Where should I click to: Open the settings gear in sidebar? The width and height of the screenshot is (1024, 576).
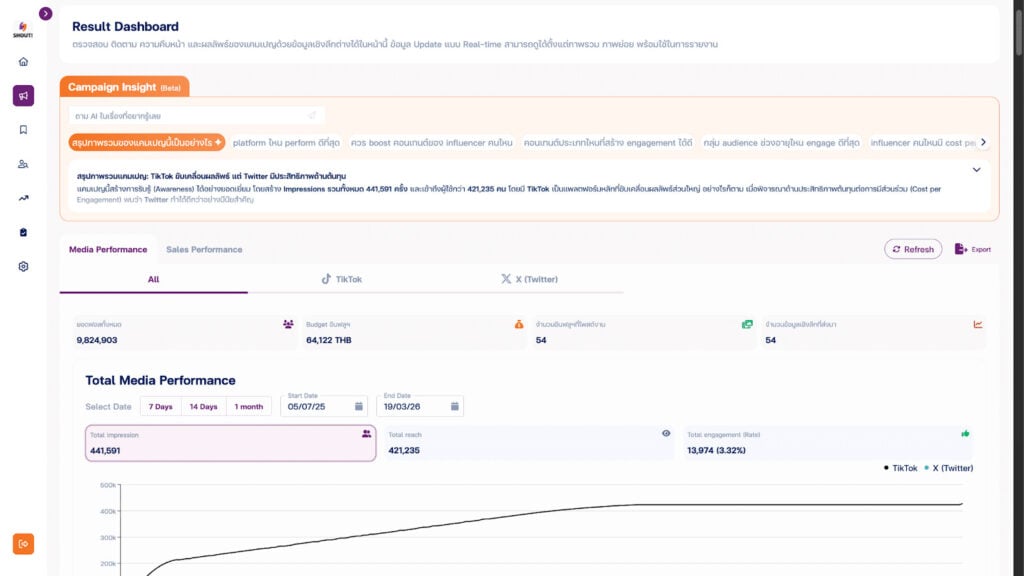24,266
